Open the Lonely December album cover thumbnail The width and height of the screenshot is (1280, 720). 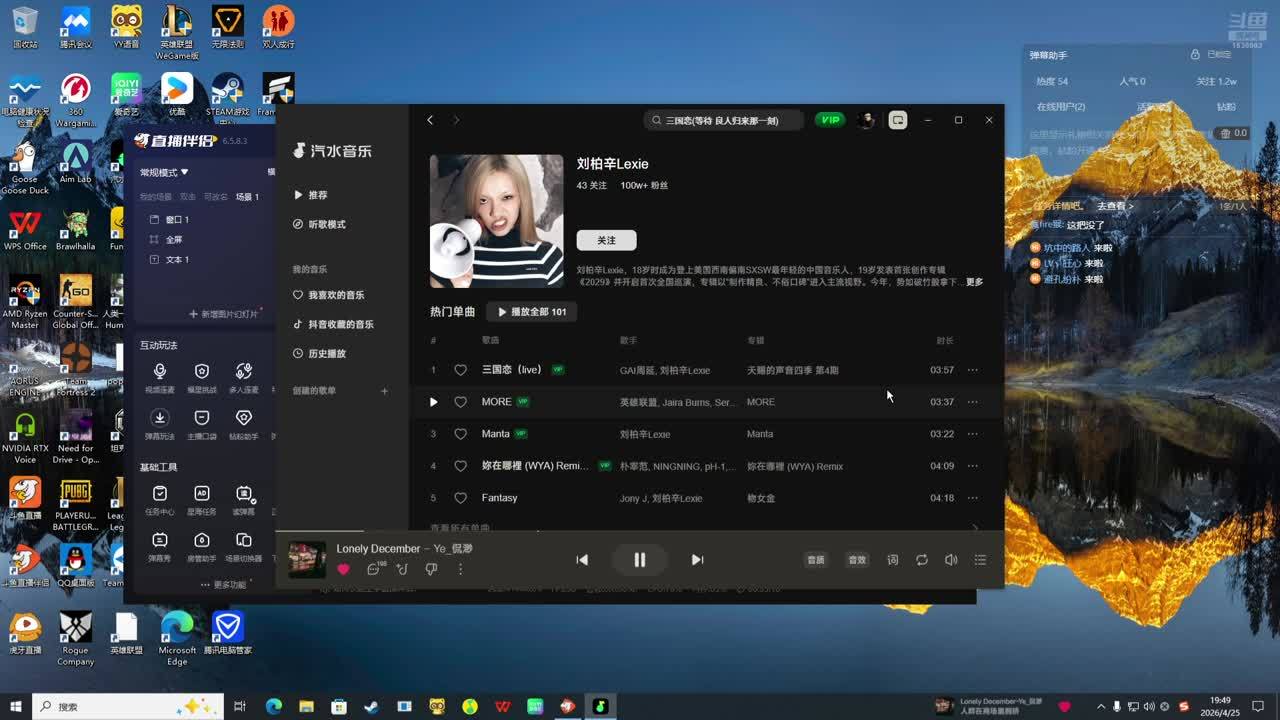(307, 560)
